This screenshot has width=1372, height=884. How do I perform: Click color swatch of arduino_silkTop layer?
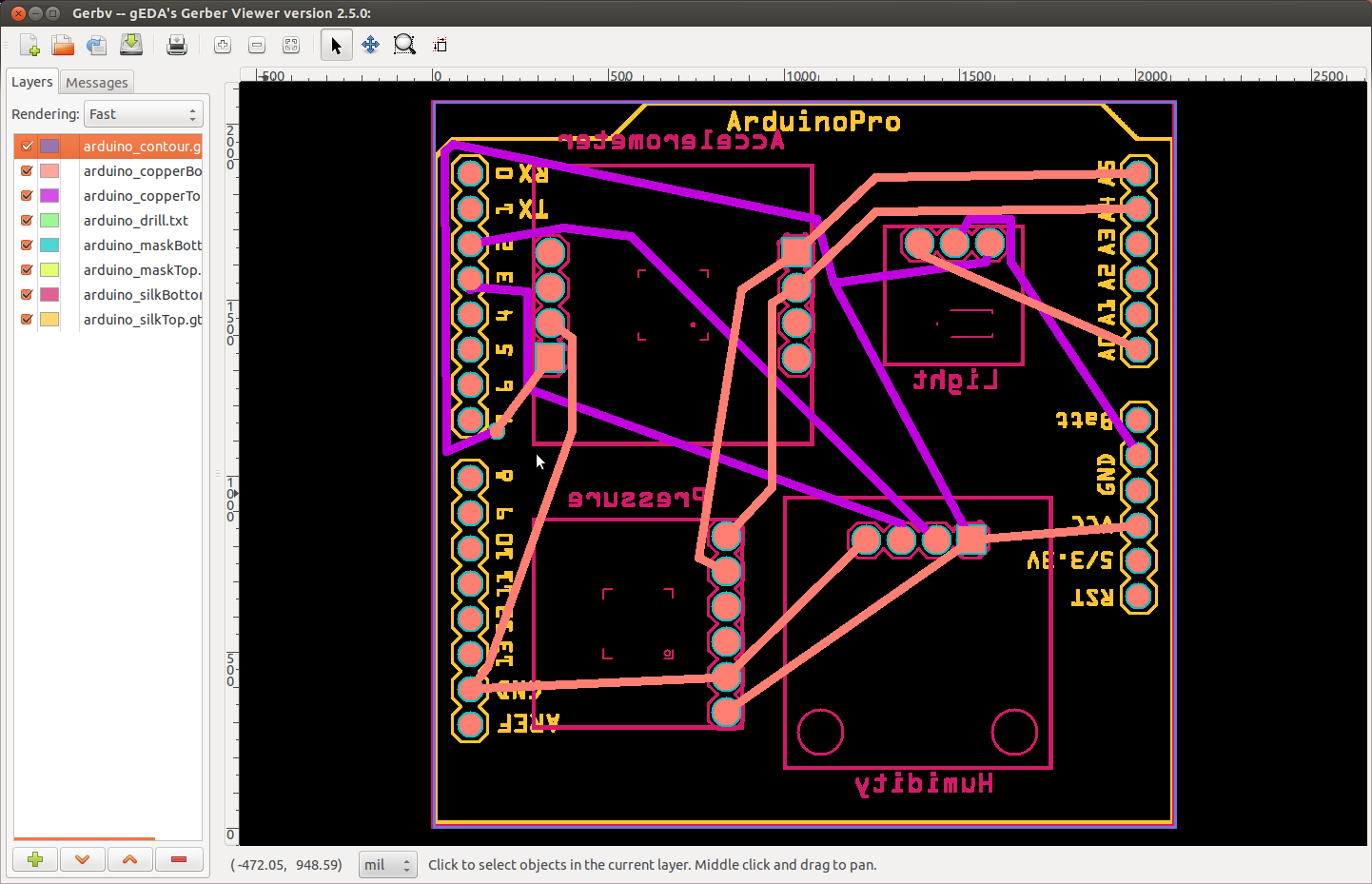[49, 320]
